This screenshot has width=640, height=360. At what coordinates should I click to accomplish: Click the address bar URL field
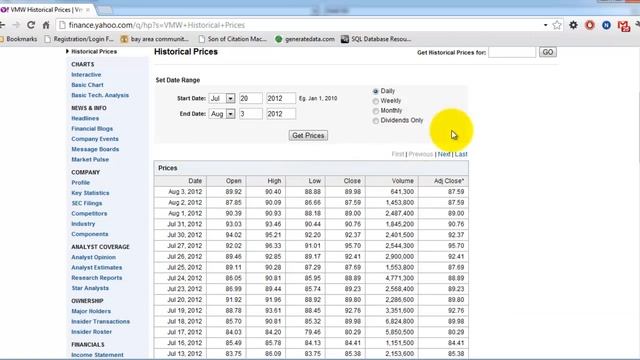302,25
